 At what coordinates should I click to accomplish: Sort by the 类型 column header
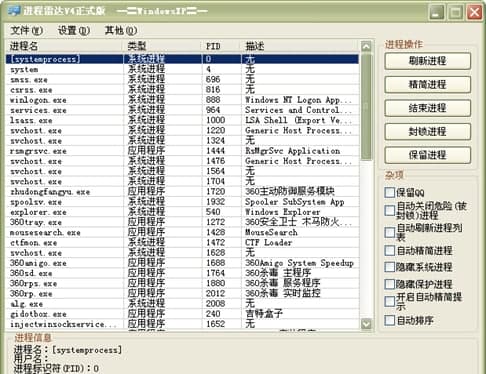point(163,46)
